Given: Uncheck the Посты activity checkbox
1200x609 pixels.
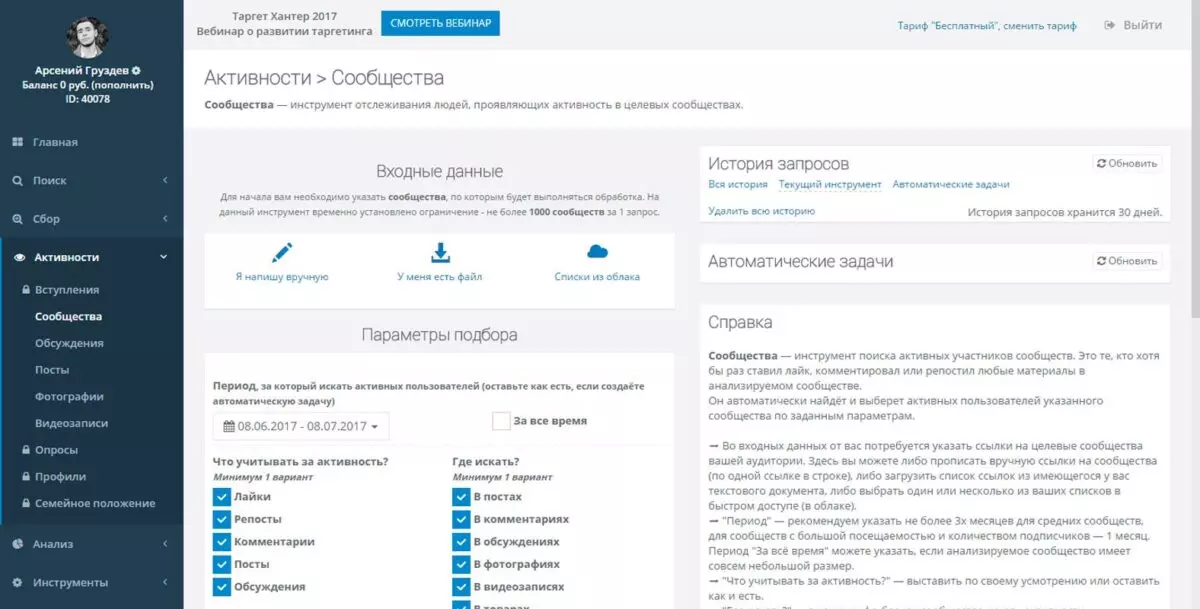Looking at the screenshot, I should click(222, 564).
